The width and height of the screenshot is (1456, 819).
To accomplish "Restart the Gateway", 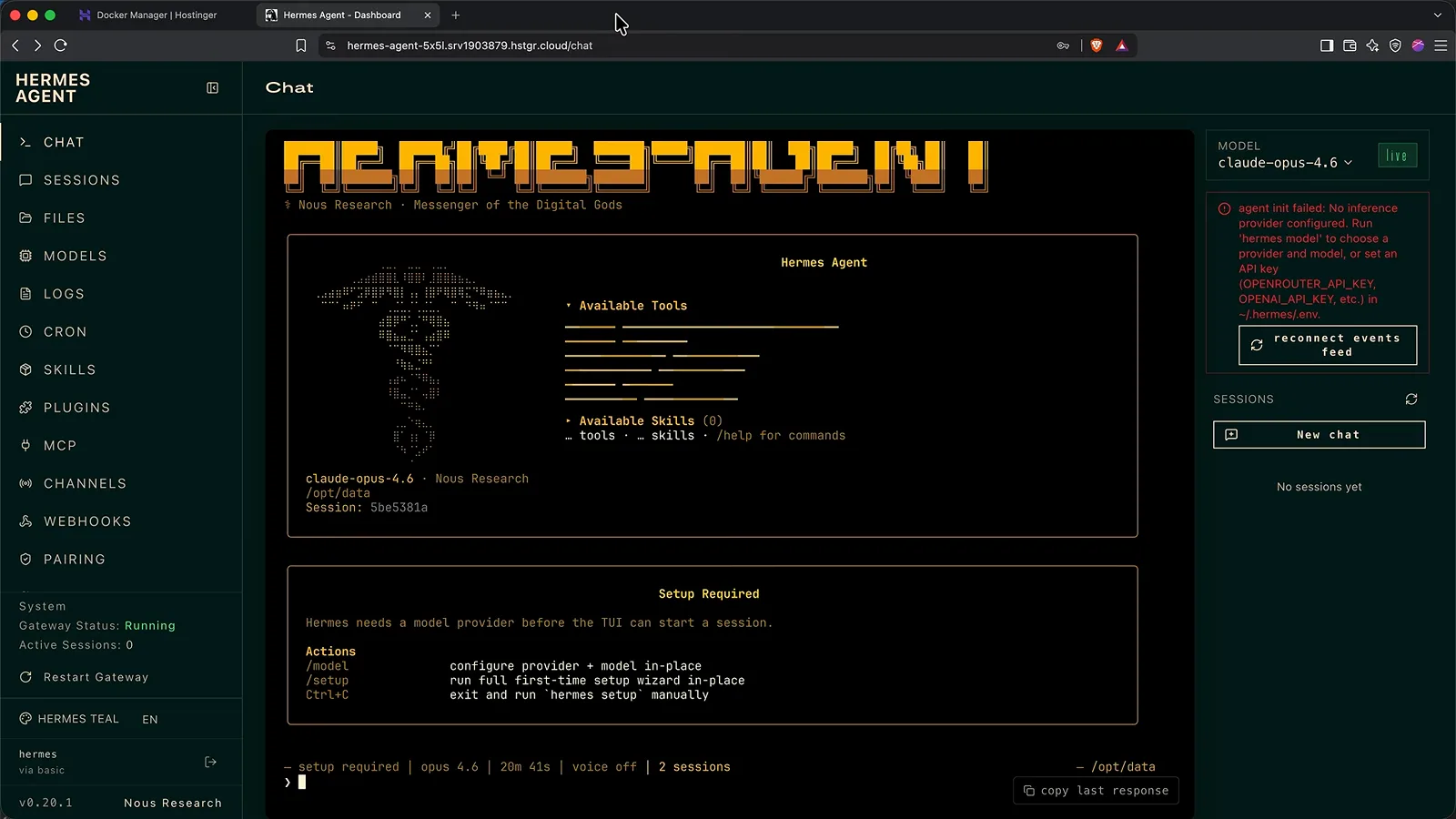I will pos(84,677).
